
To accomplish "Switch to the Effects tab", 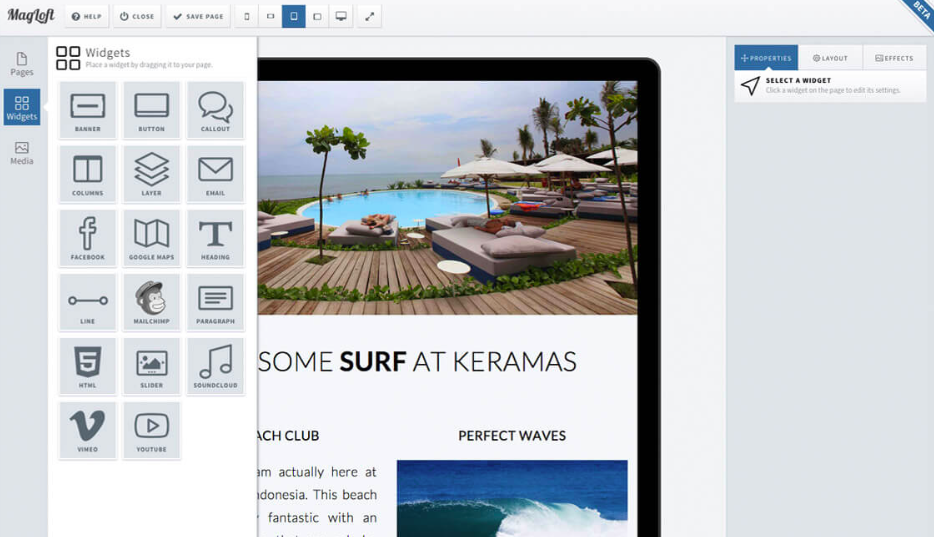I will [x=894, y=58].
